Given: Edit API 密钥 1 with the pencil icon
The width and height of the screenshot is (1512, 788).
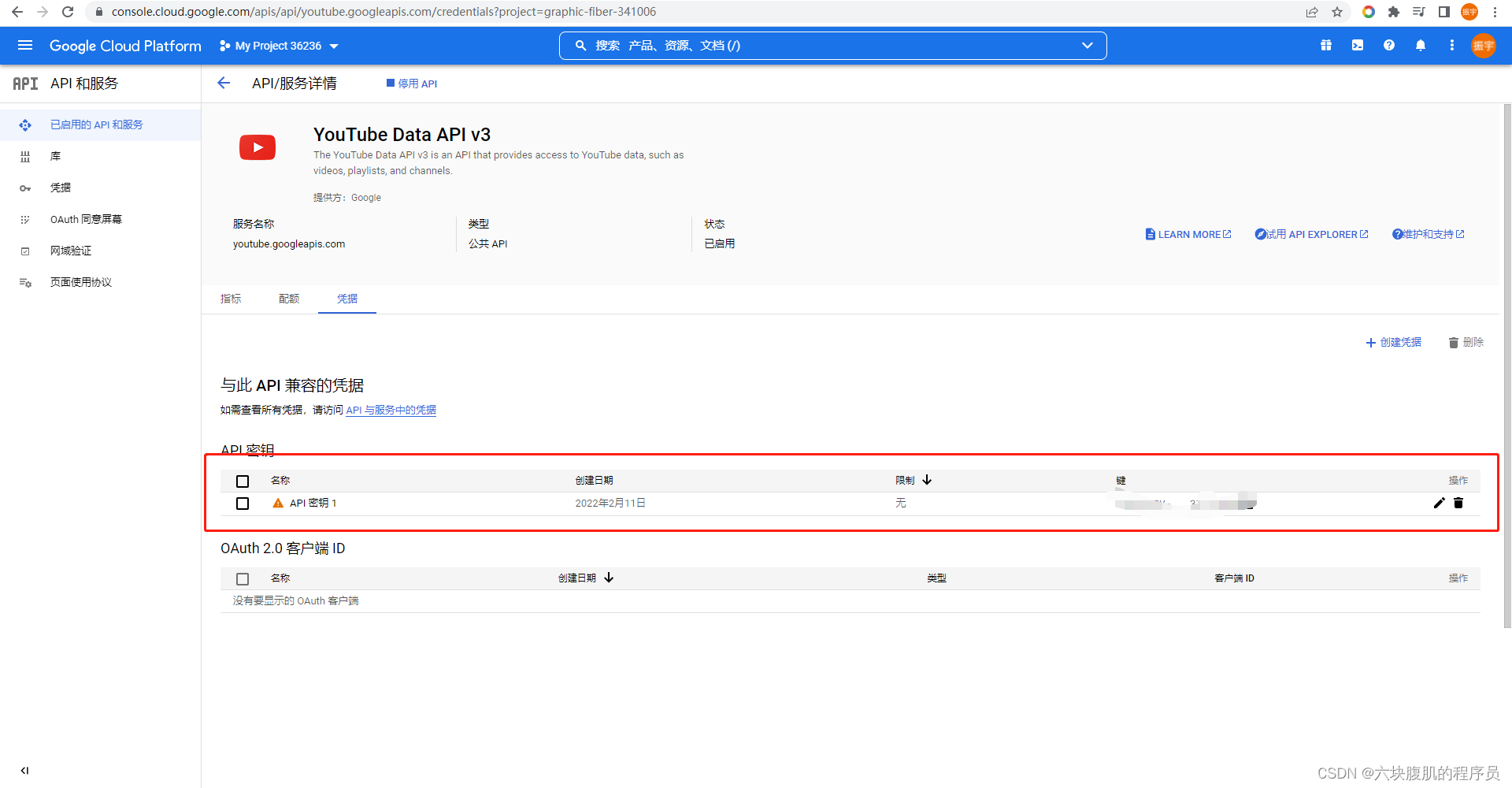Looking at the screenshot, I should [x=1440, y=503].
